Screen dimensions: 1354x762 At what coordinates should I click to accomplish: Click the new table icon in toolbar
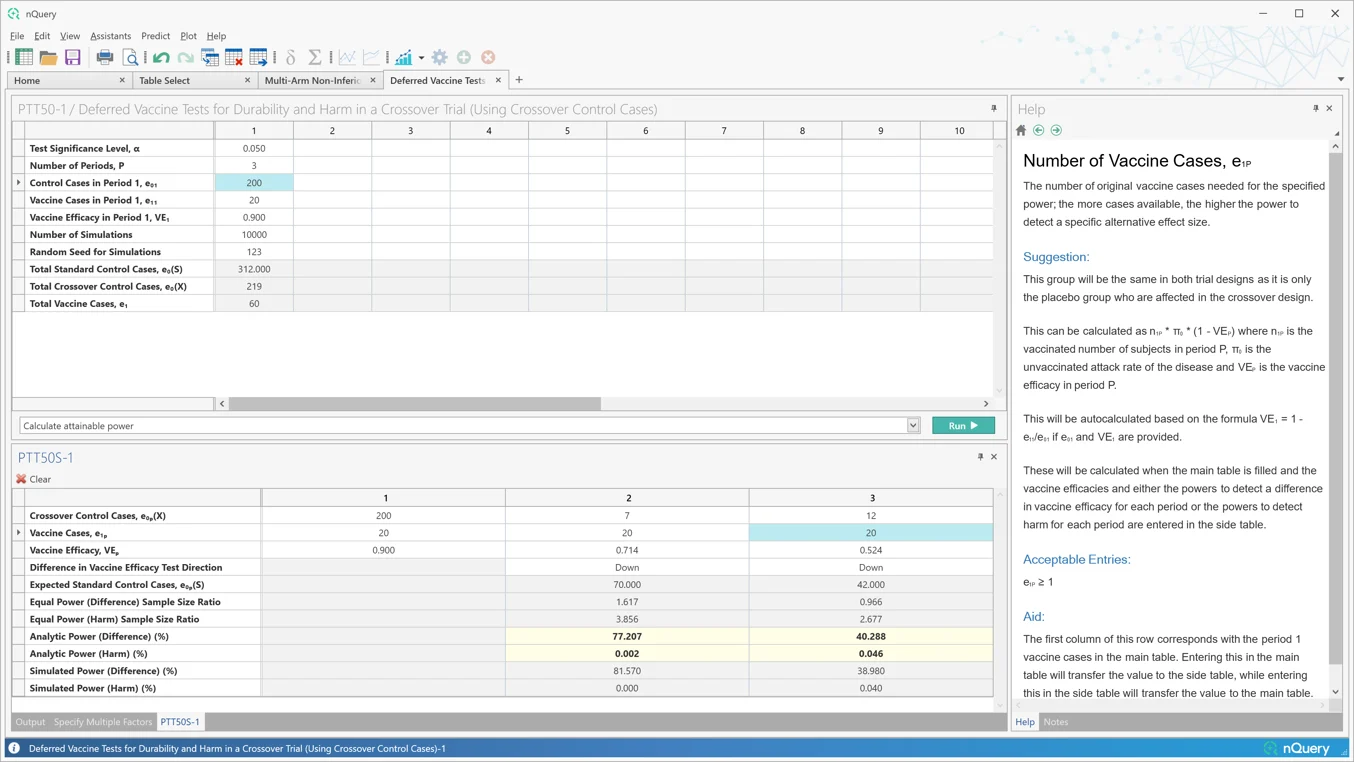(x=24, y=58)
